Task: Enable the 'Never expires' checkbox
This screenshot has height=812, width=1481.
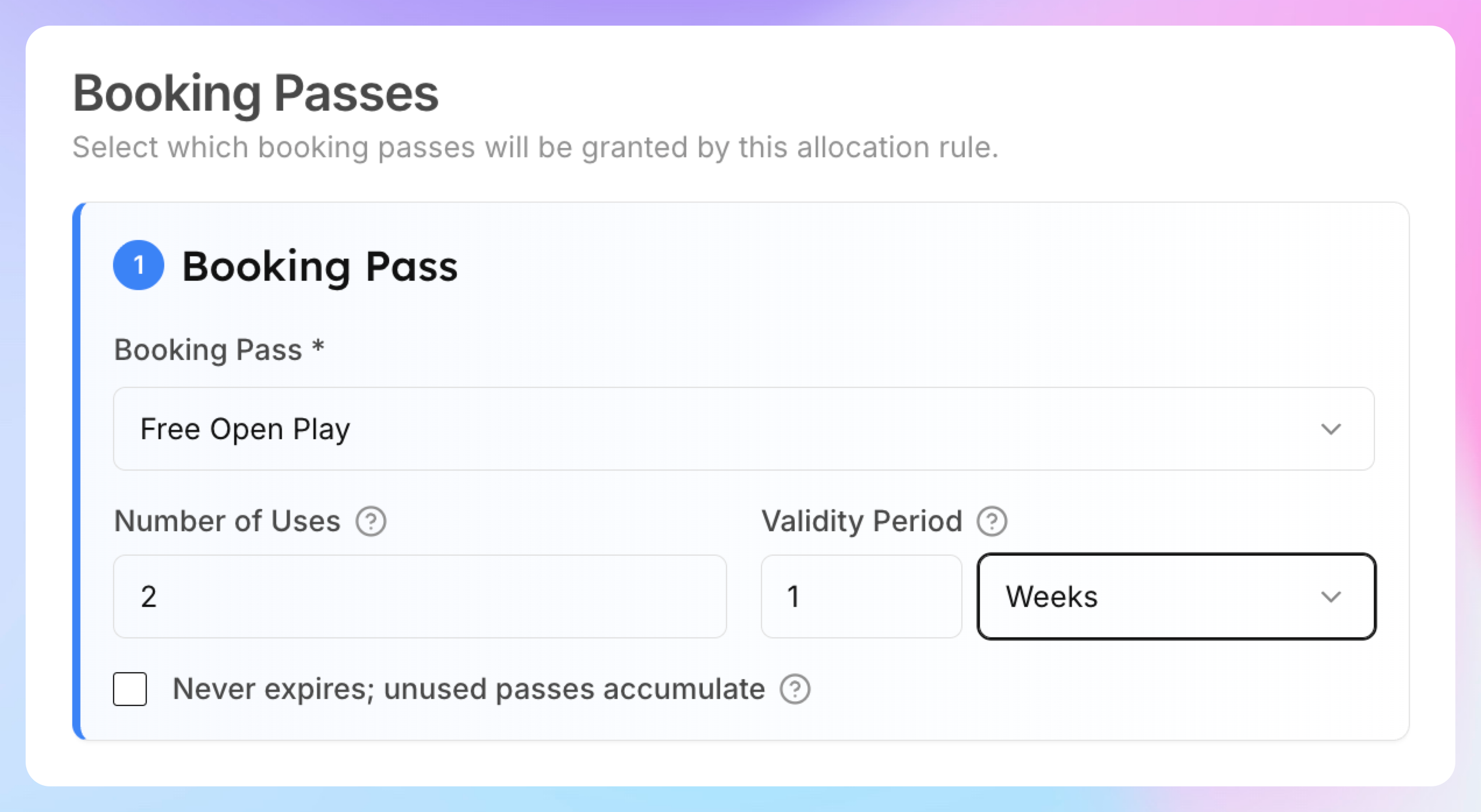Action: [130, 689]
